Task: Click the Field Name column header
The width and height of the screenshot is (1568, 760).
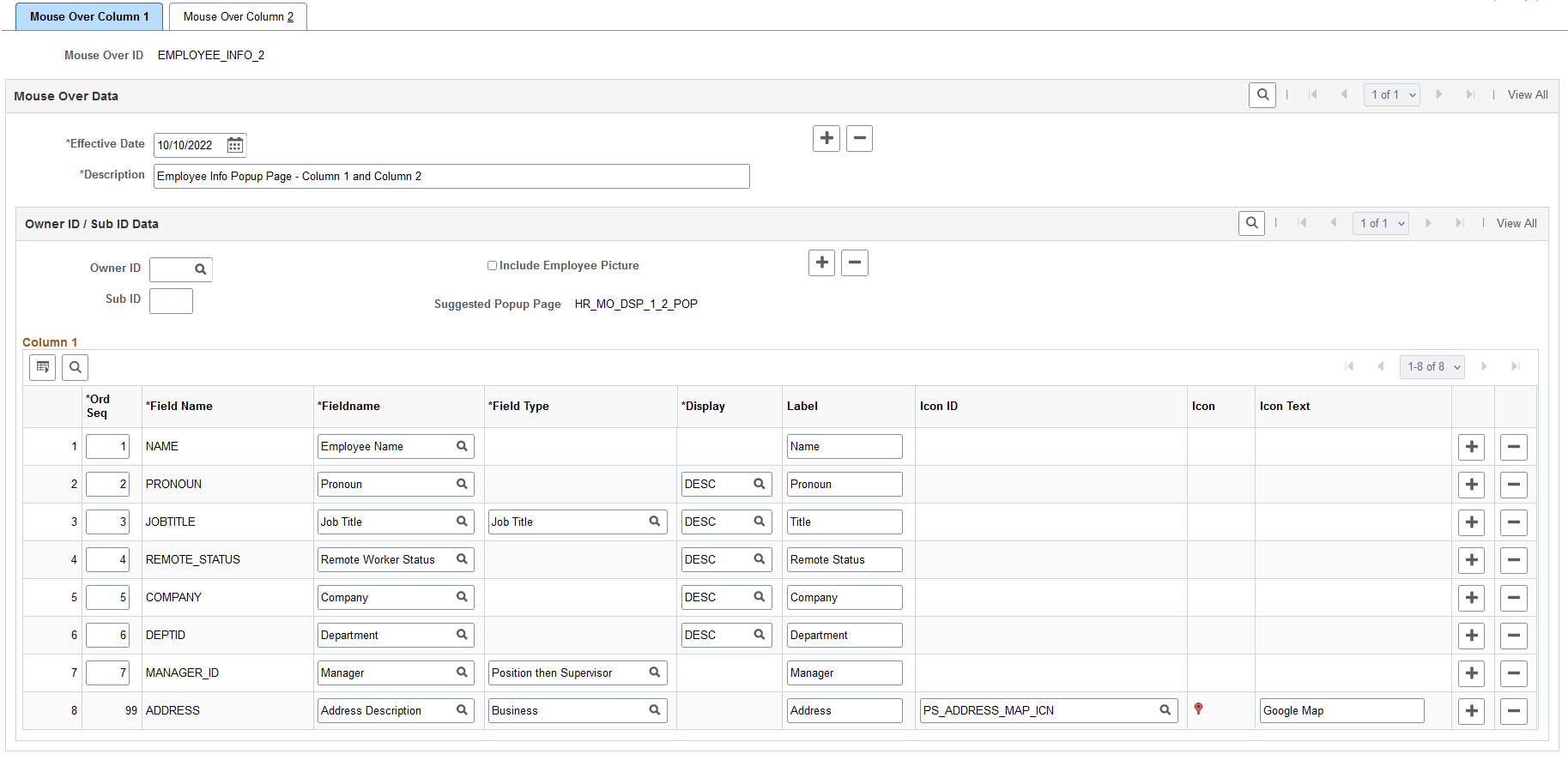Action: [x=179, y=407]
